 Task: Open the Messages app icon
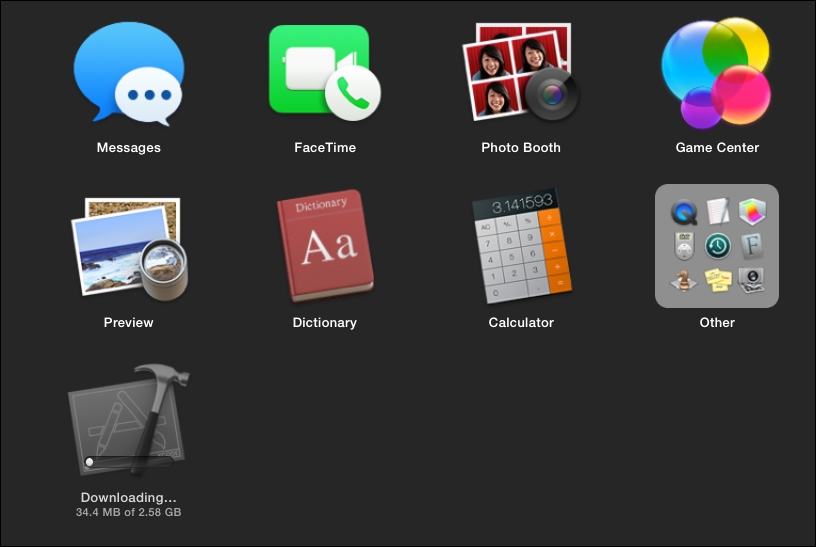[x=129, y=73]
